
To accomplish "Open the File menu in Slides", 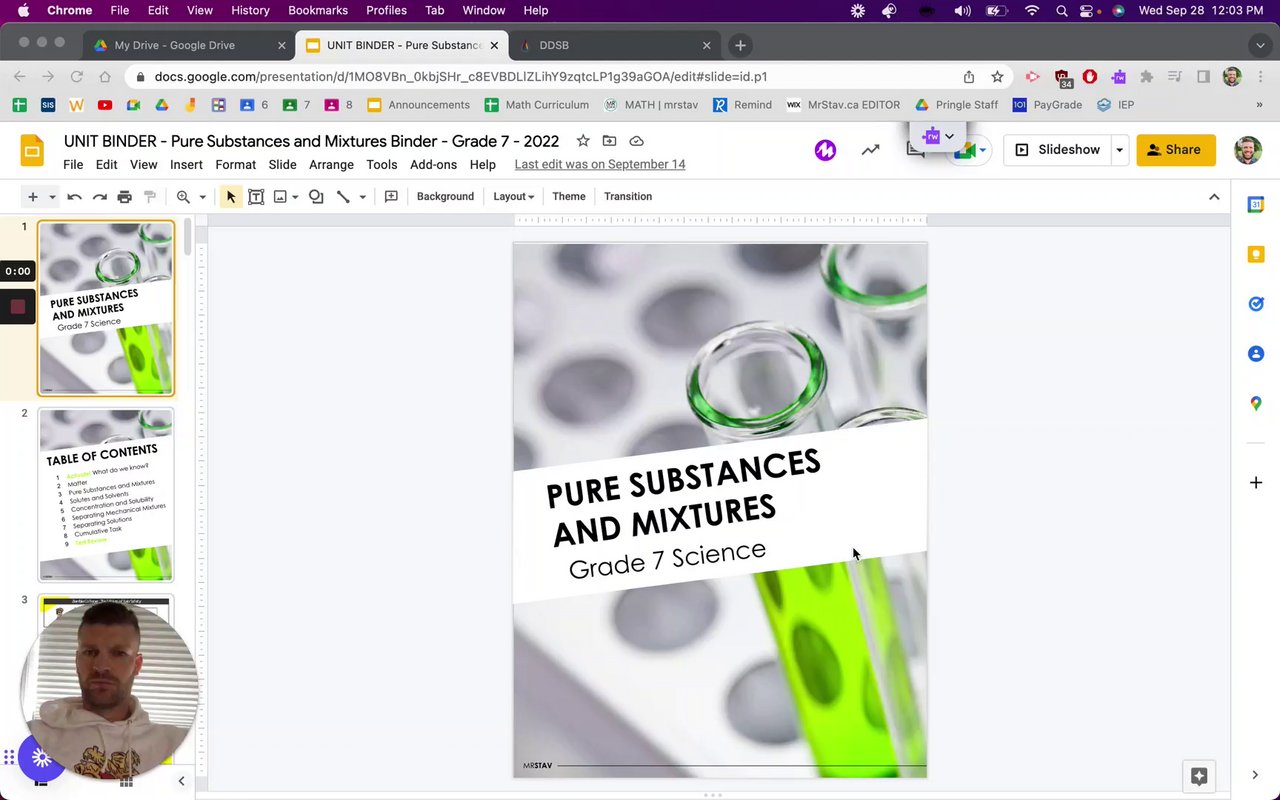I will [73, 165].
